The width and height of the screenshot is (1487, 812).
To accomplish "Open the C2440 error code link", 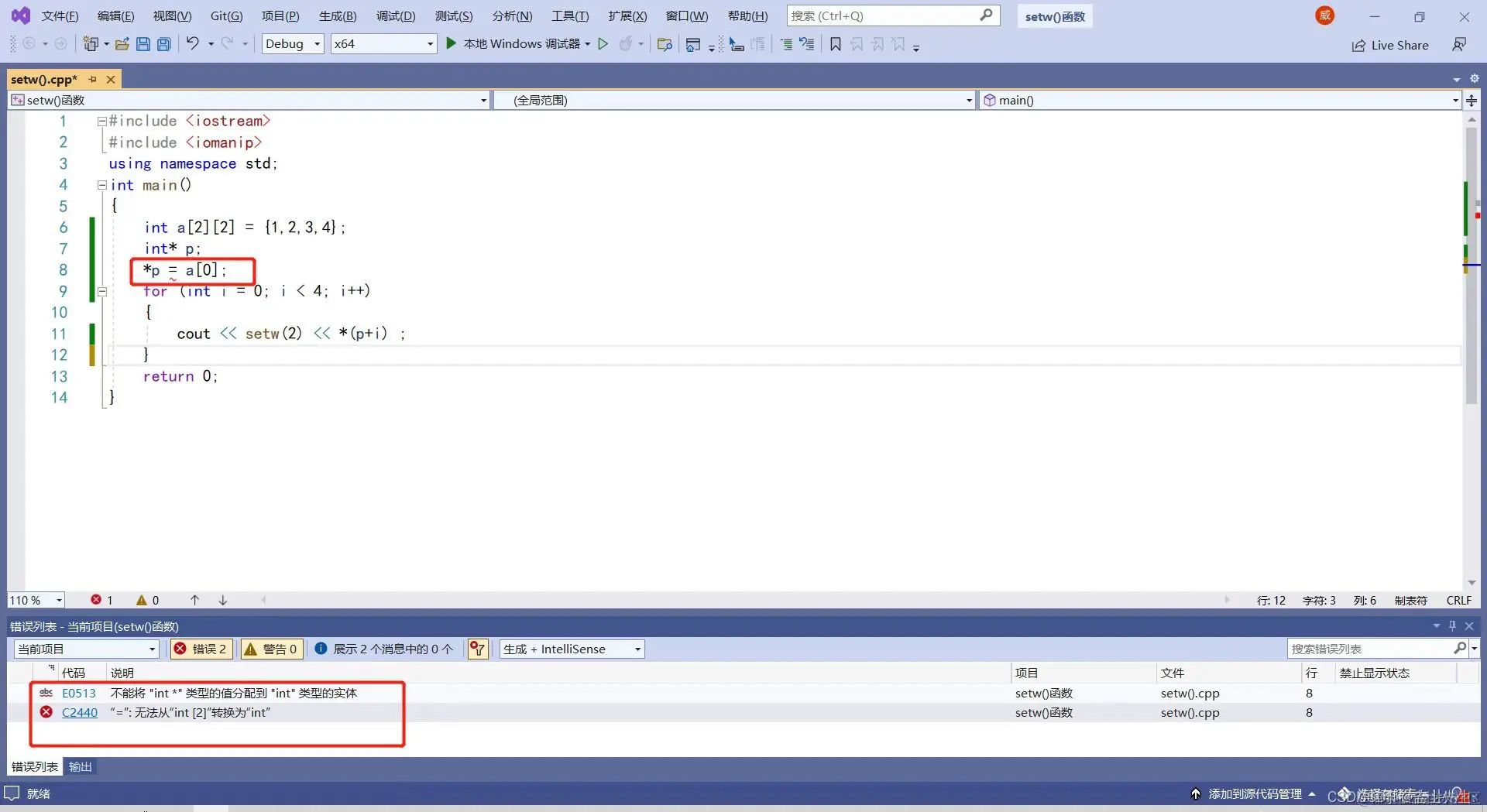I will click(x=80, y=712).
